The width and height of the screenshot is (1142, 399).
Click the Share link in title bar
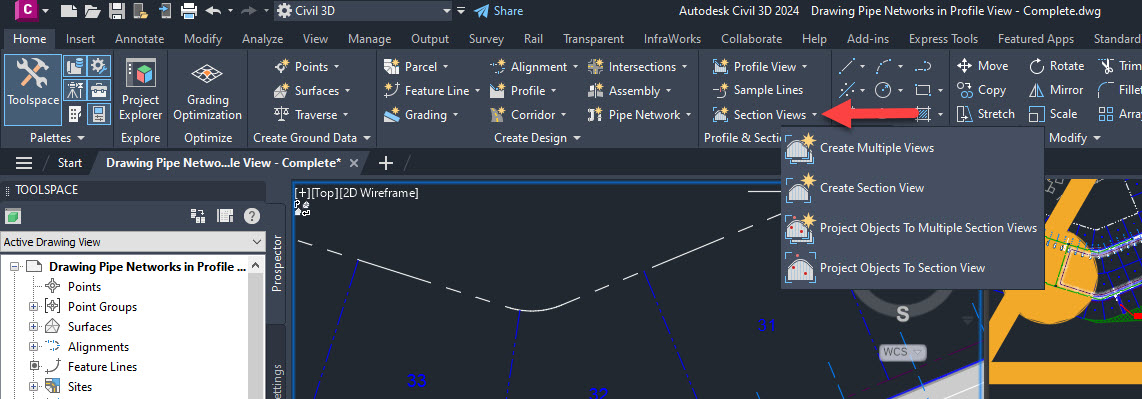tap(499, 11)
